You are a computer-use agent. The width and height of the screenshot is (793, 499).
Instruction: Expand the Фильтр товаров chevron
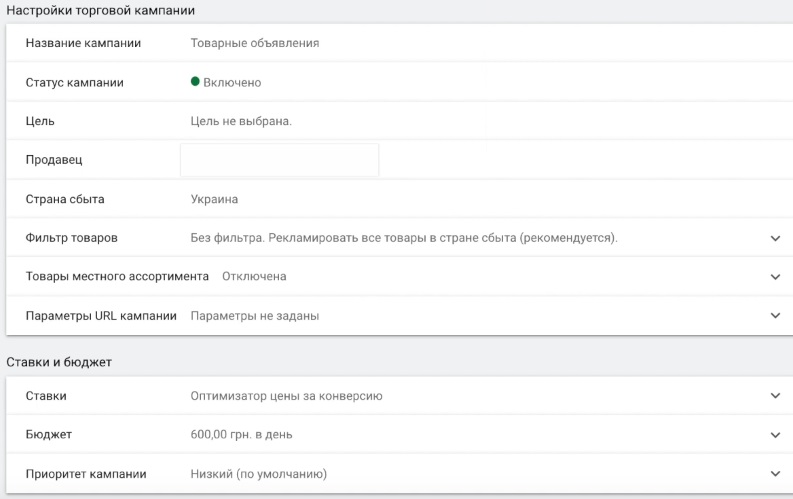coord(775,238)
